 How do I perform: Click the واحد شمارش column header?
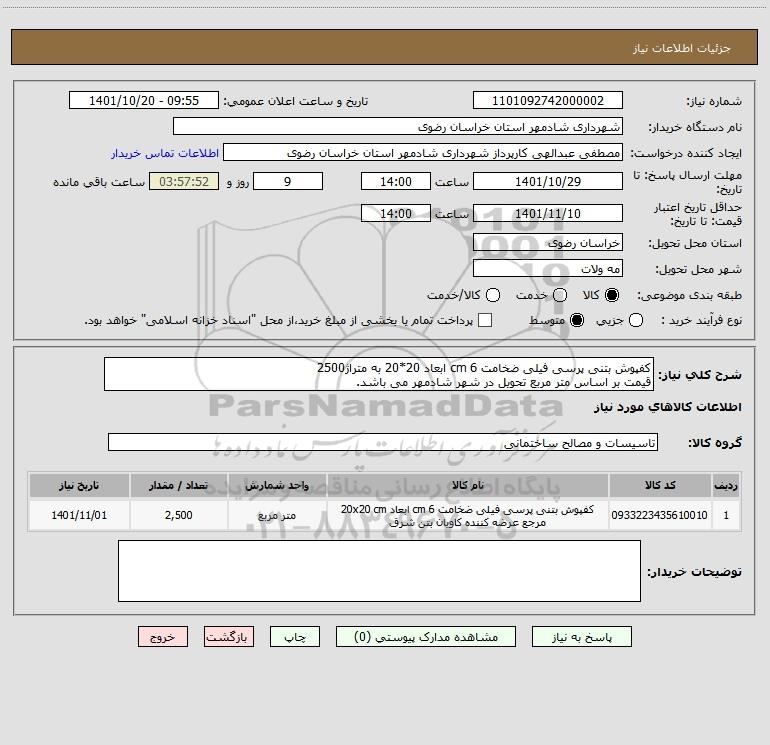(277, 485)
